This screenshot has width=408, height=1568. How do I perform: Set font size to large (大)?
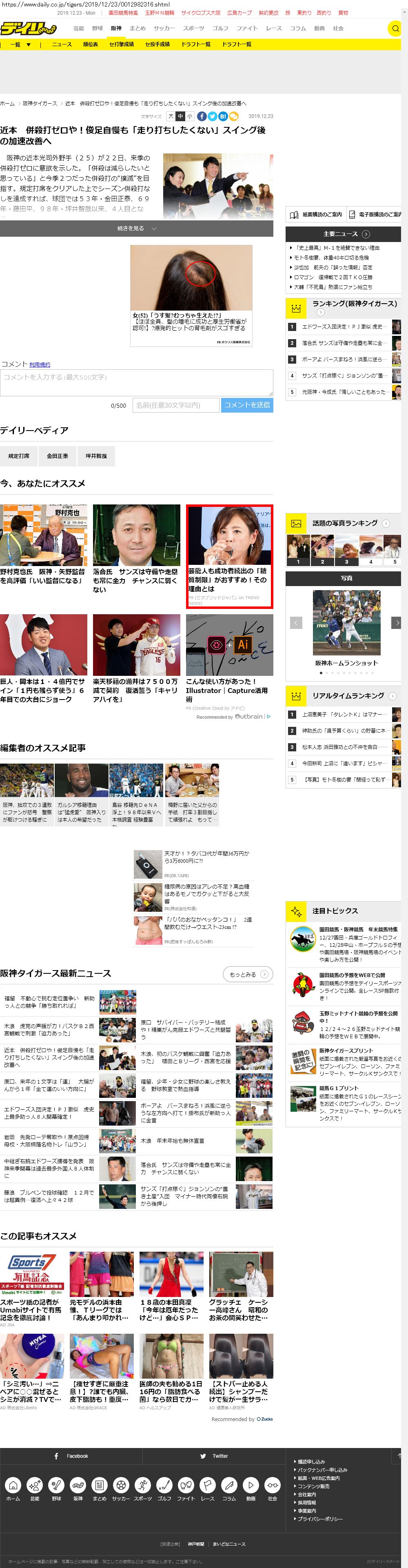tap(171, 116)
